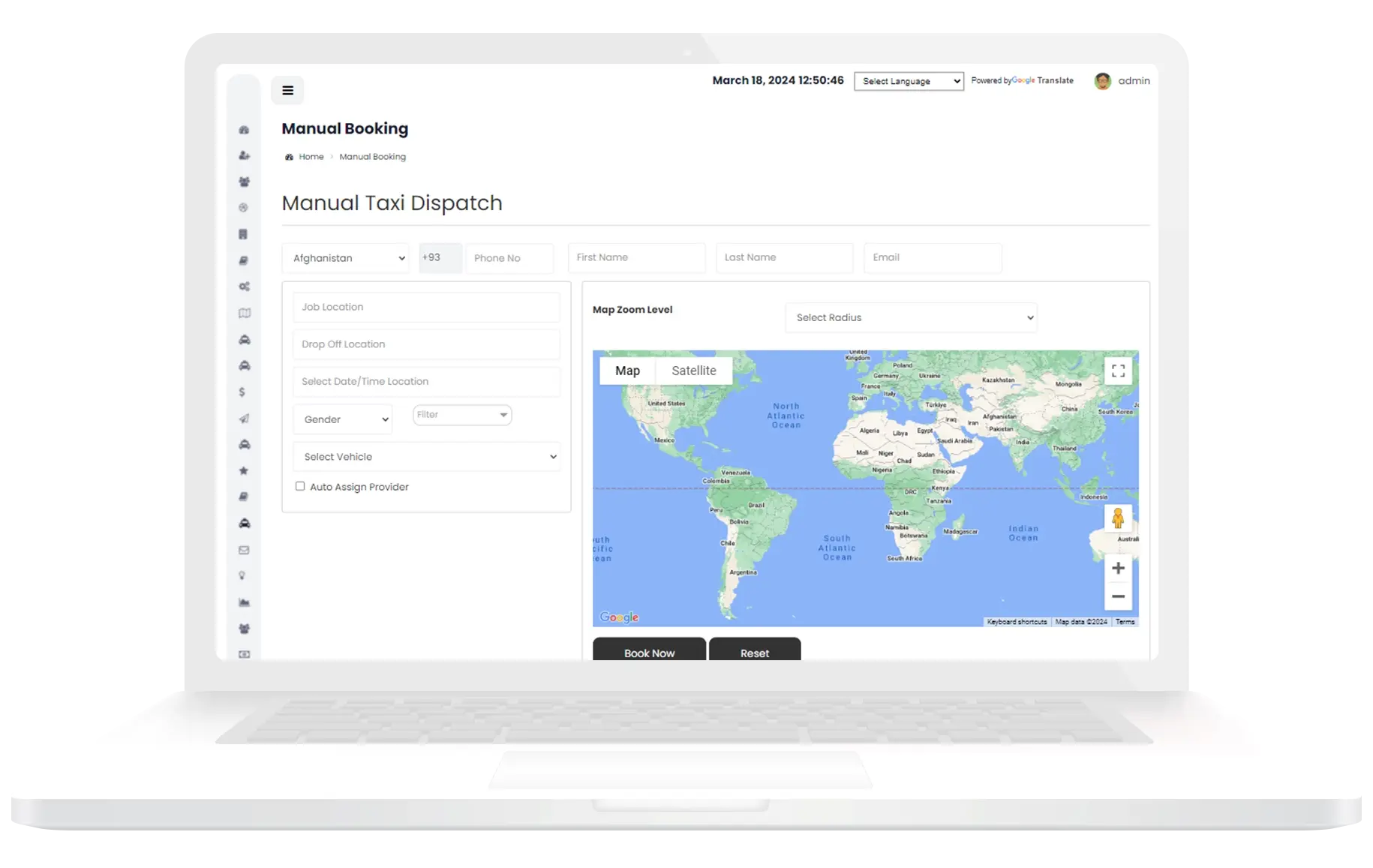Screen dimensions: 1373x868
Task: Open taxi icon directly below the map icon
Action: coord(244,340)
